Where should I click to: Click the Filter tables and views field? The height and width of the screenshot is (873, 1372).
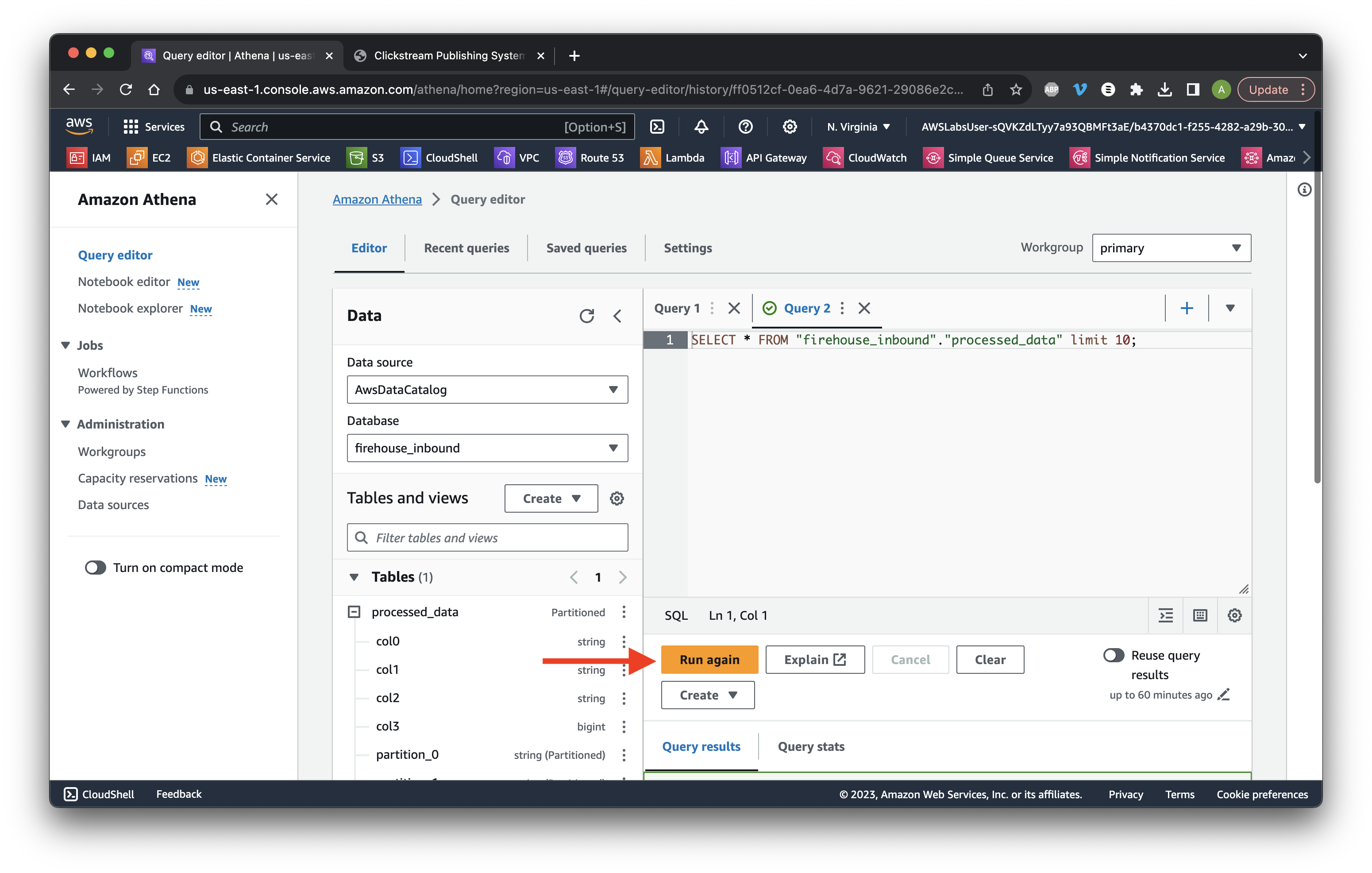click(487, 538)
